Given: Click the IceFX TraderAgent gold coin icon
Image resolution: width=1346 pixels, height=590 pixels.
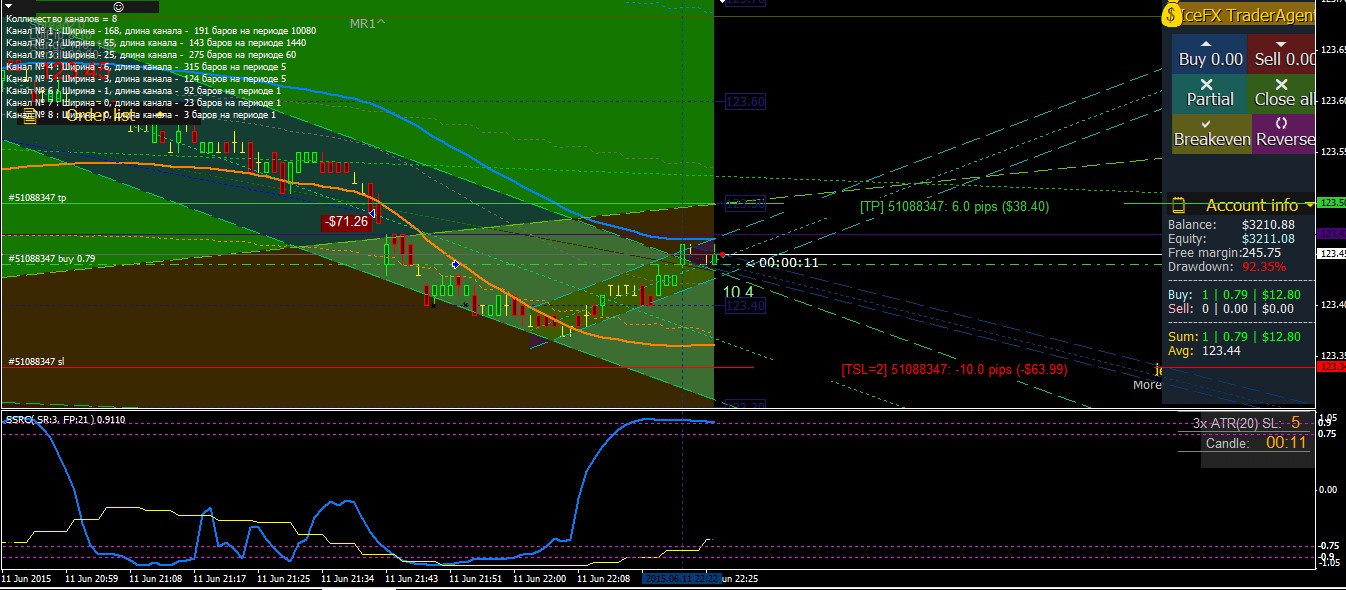Looking at the screenshot, I should (1173, 15).
